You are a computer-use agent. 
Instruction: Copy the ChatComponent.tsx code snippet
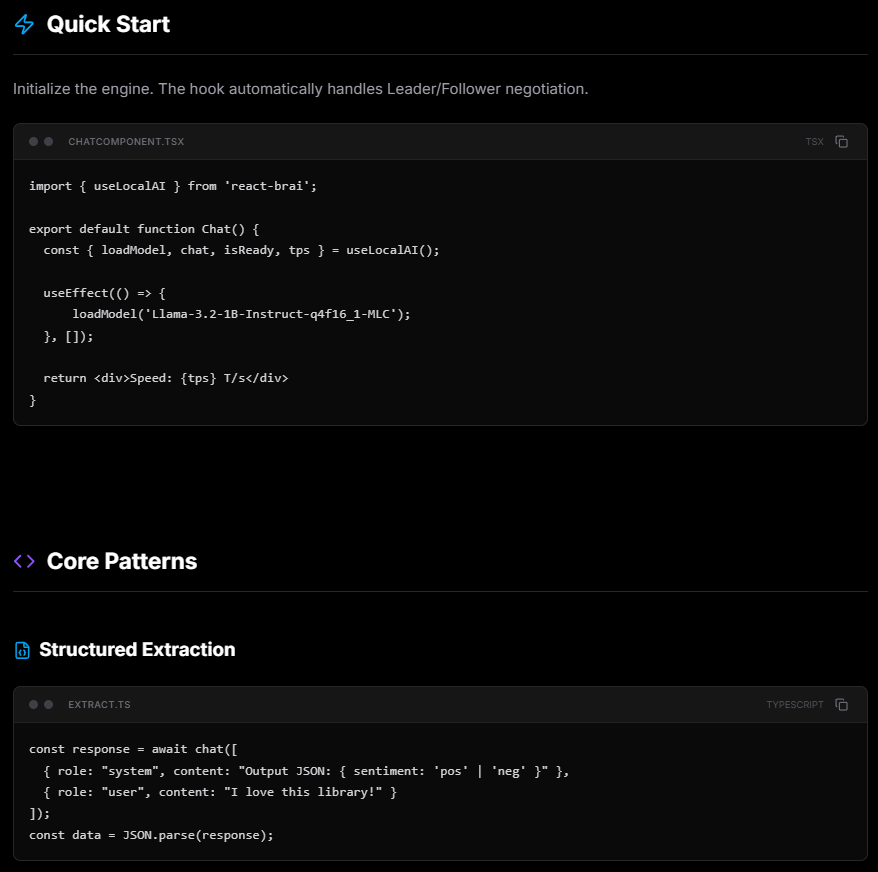pyautogui.click(x=841, y=141)
